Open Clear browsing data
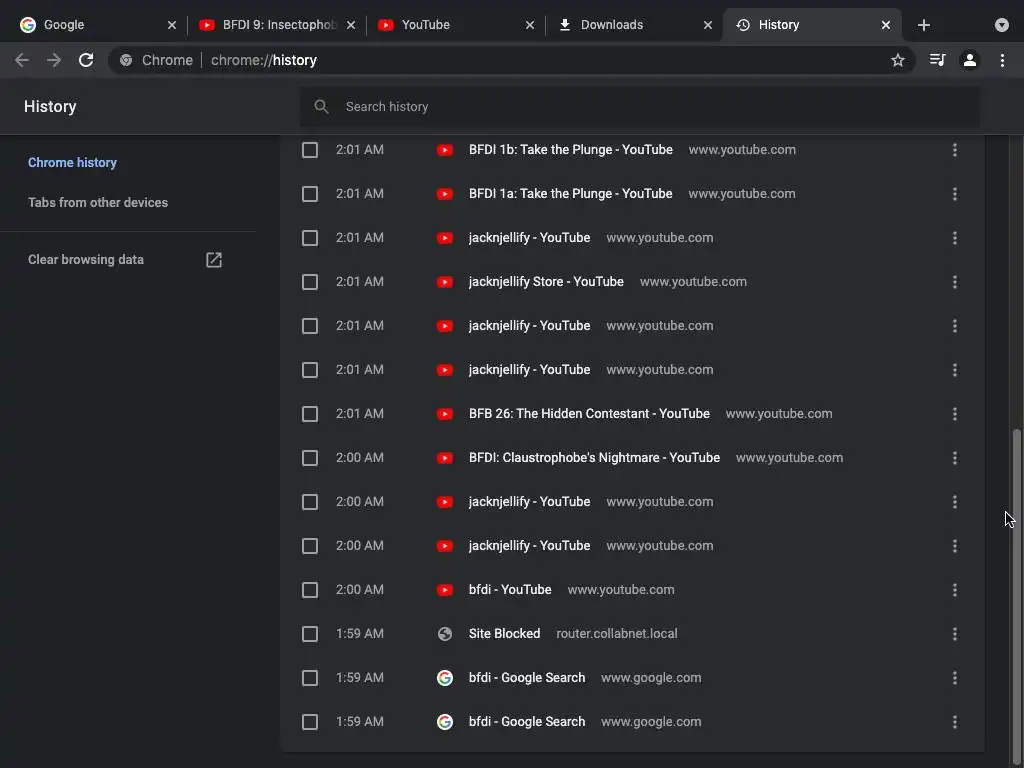 click(86, 259)
